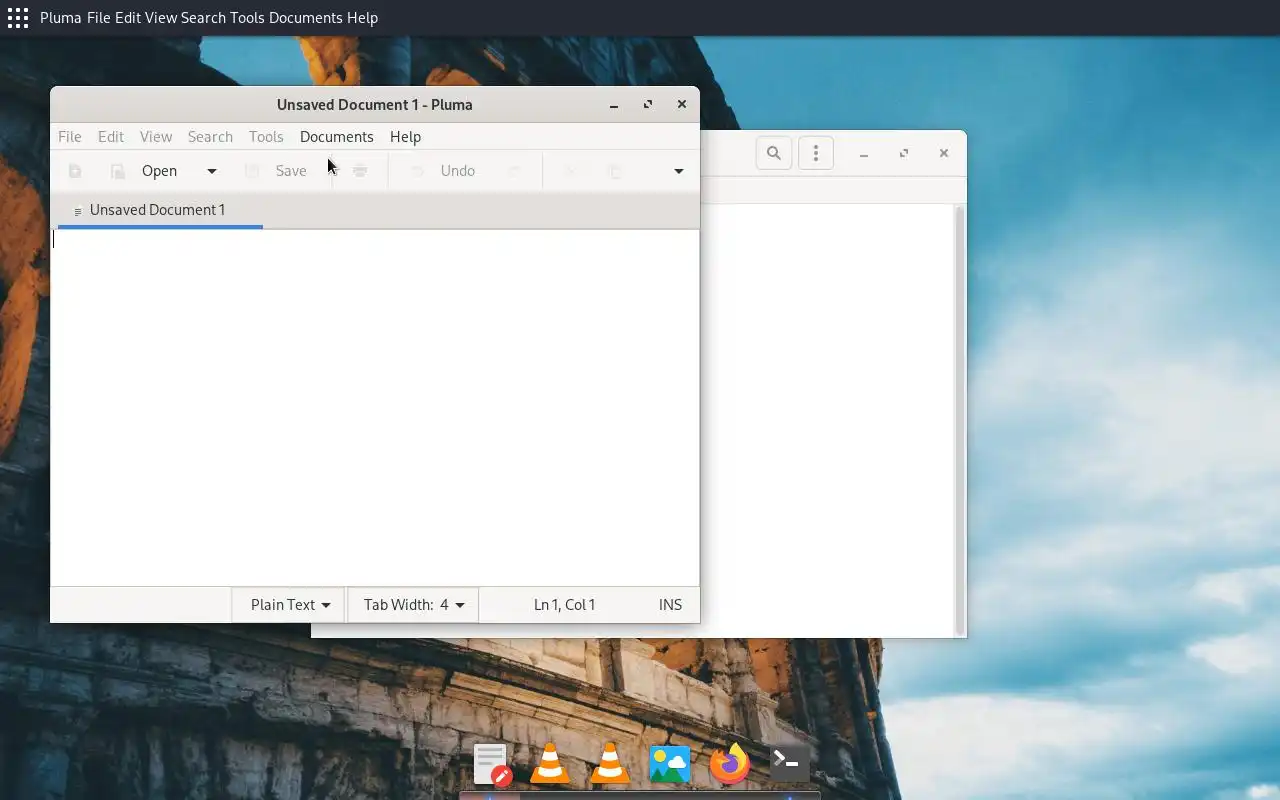Select the Unsaved Document 1 tab
The height and width of the screenshot is (800, 1280).
160,210
